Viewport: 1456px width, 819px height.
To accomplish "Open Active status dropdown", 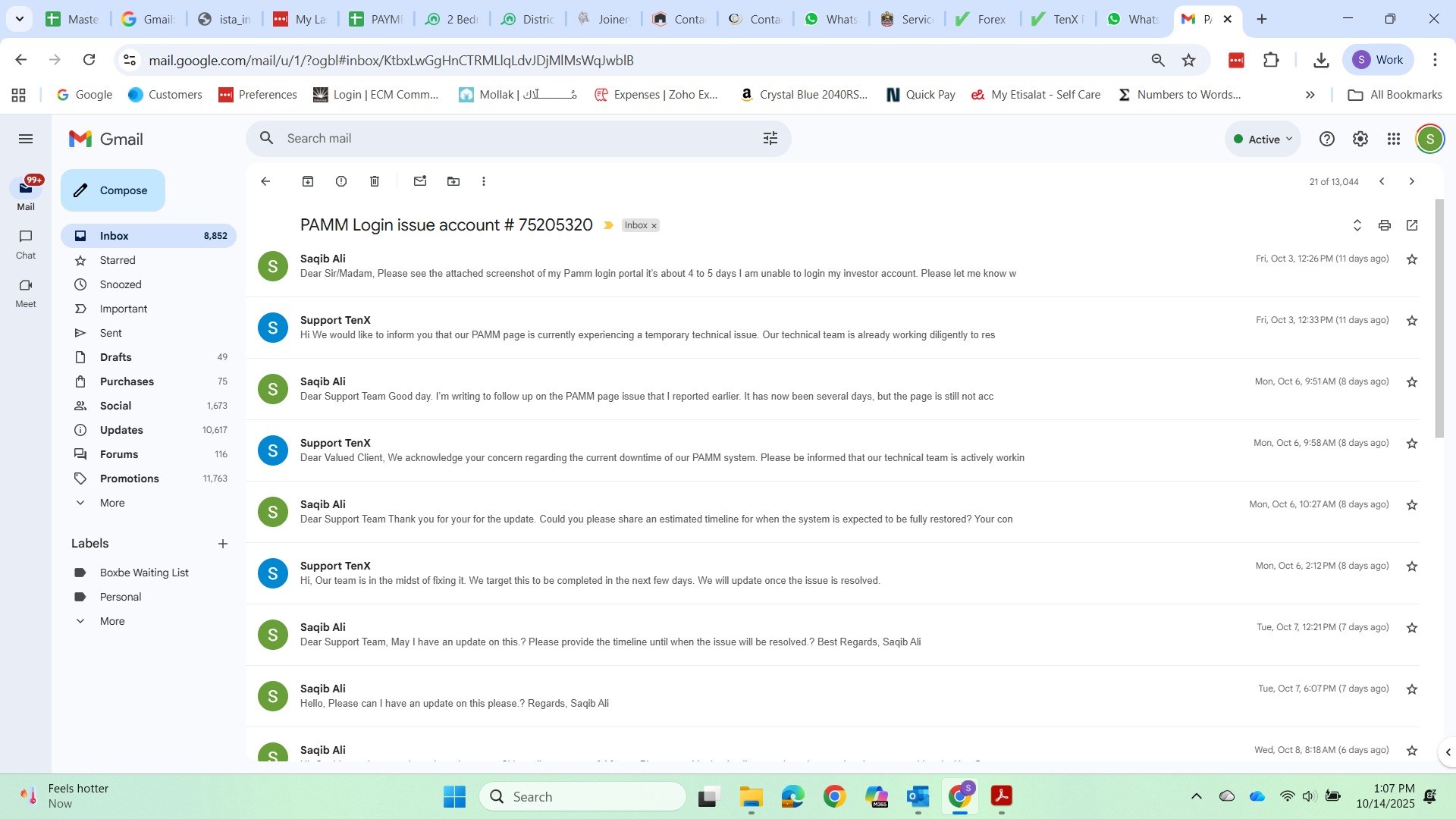I will [1263, 139].
